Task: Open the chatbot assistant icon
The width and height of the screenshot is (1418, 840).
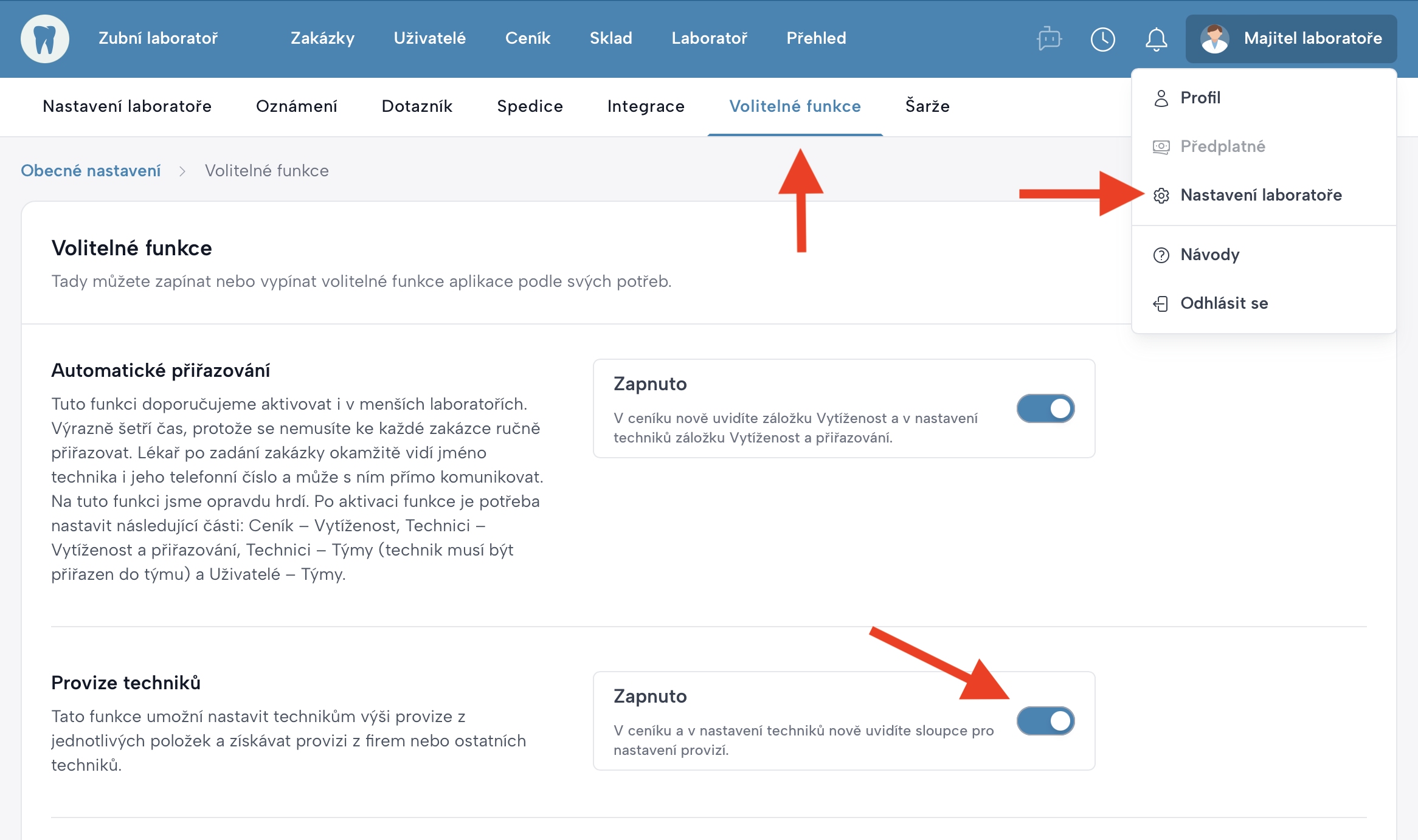Action: tap(1049, 39)
